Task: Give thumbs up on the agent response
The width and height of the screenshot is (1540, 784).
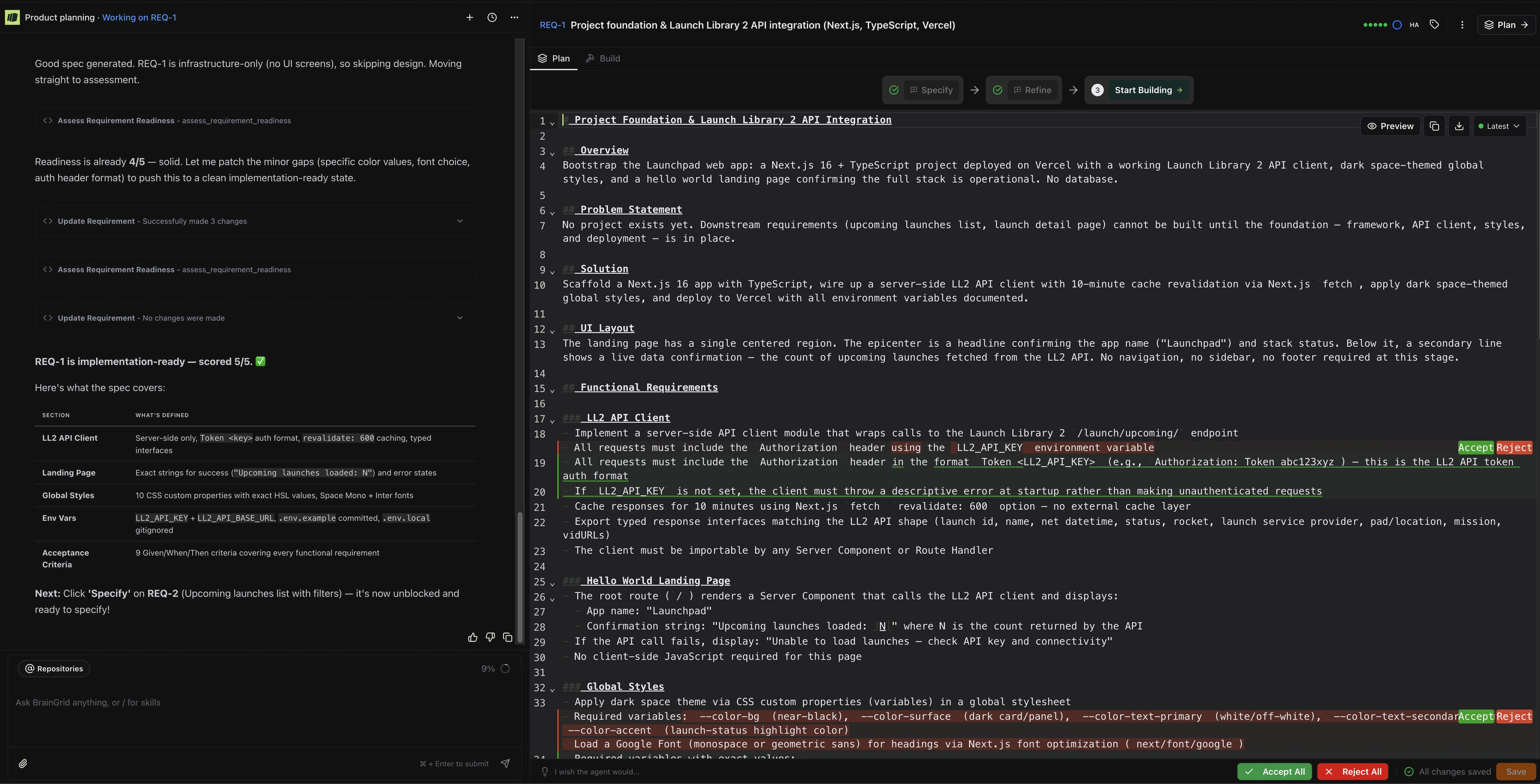Action: pyautogui.click(x=473, y=637)
